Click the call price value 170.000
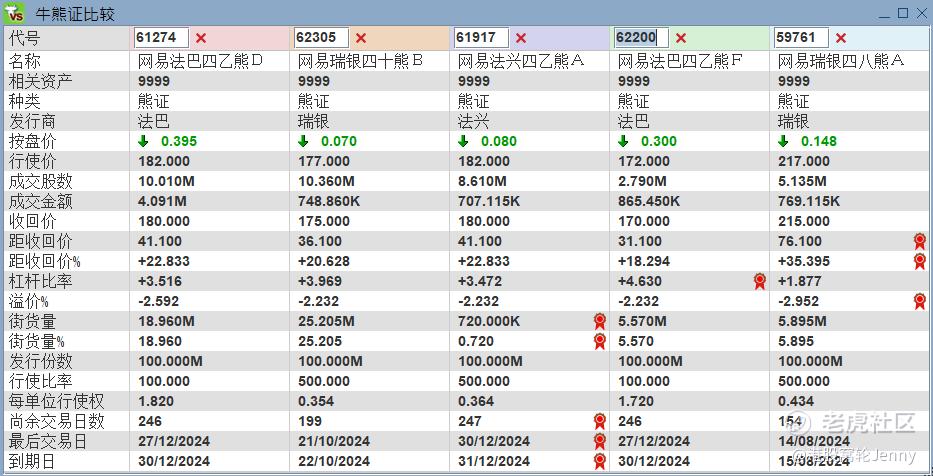The image size is (933, 476). [644, 221]
